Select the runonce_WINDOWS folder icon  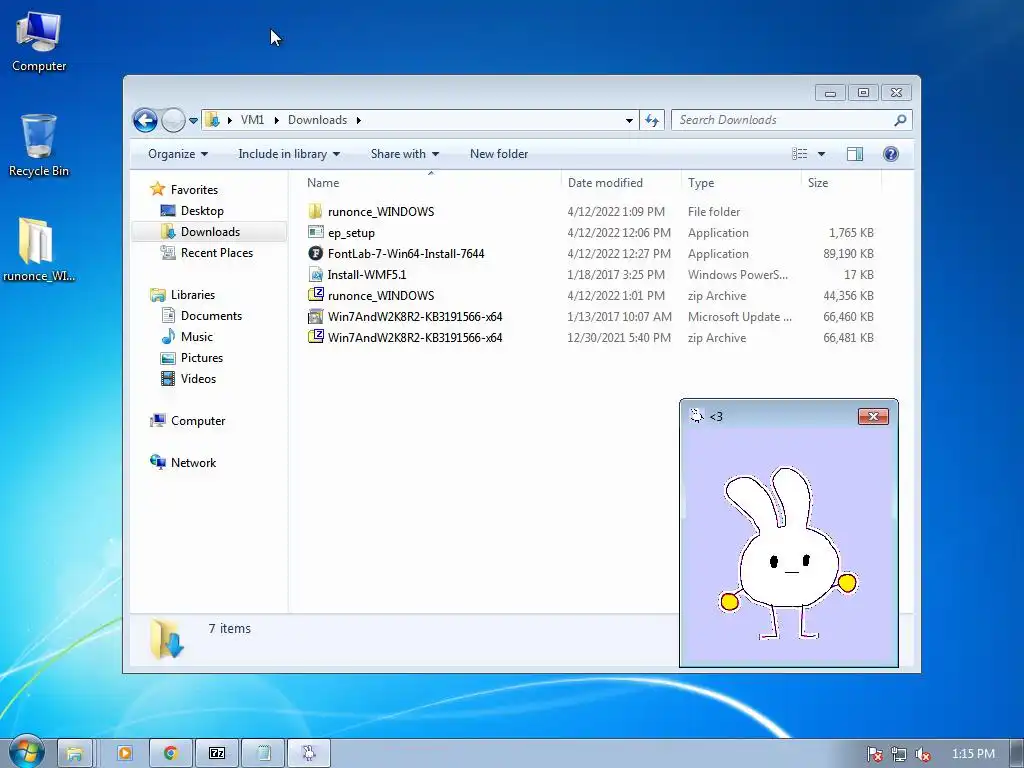(315, 212)
